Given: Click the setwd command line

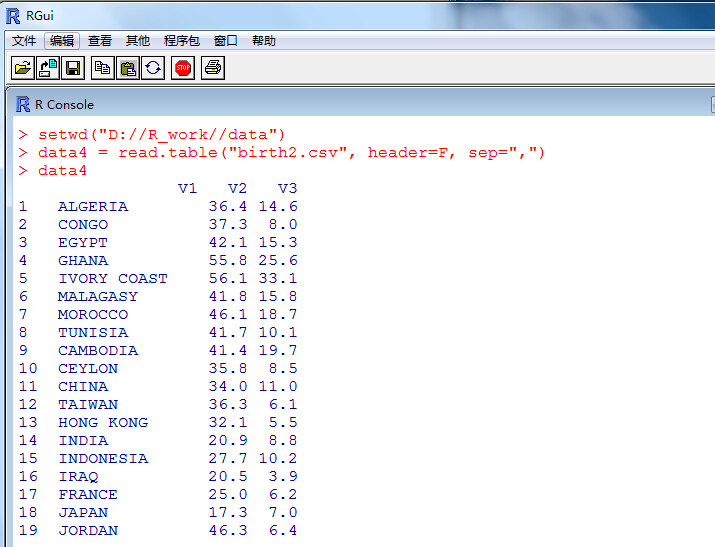Looking at the screenshot, I should [161, 134].
